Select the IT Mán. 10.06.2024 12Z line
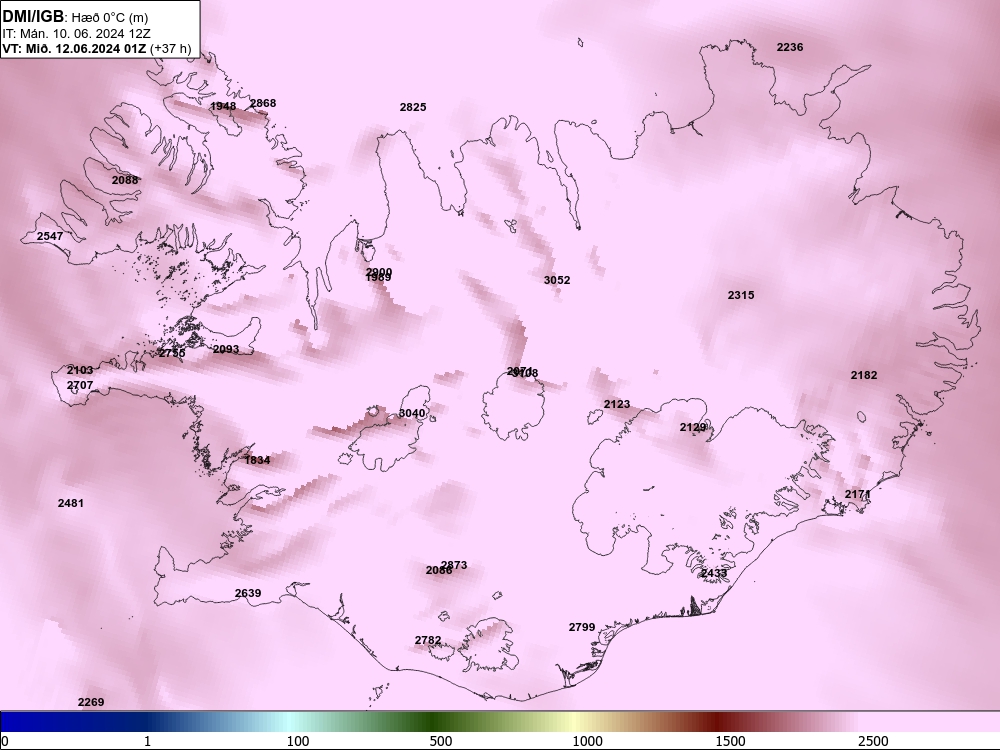This screenshot has width=1000, height=750. tap(77, 34)
